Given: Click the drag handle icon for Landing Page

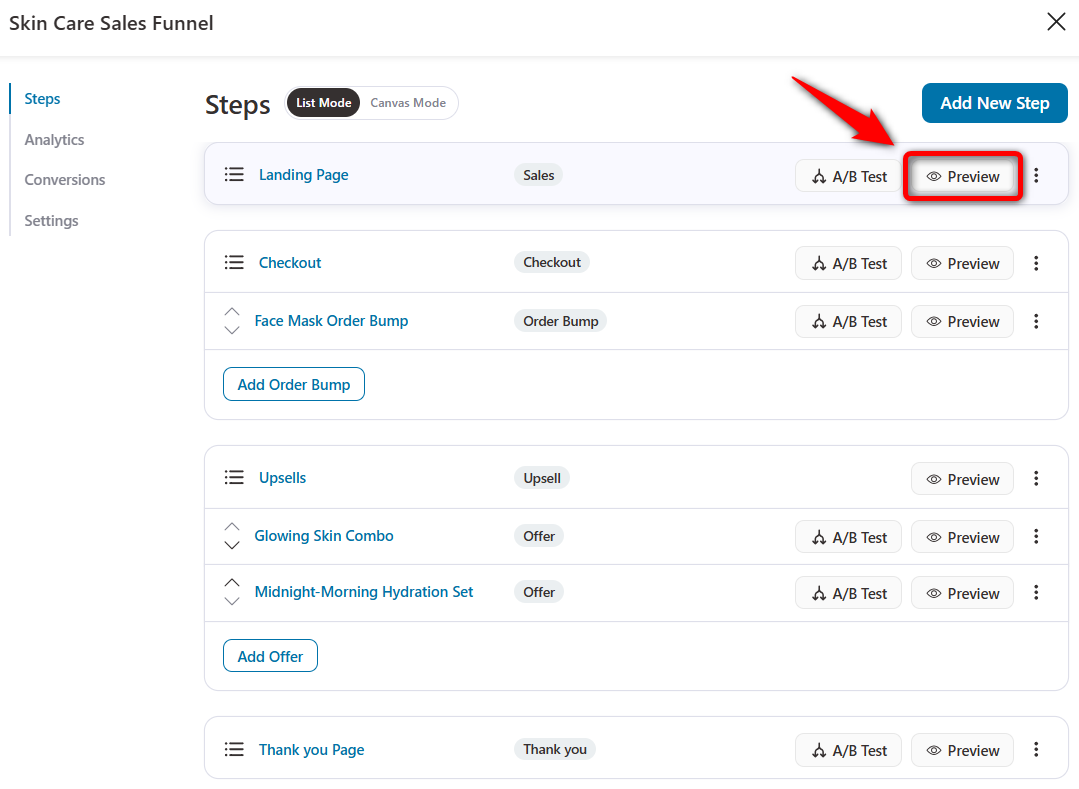Looking at the screenshot, I should pos(234,175).
